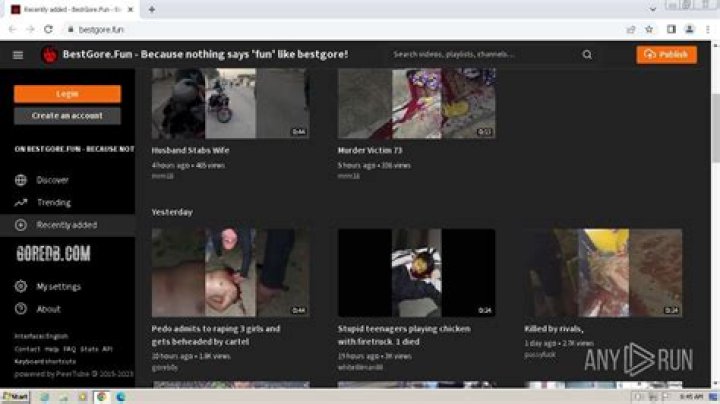Click the FAQ footer link

(x=69, y=349)
